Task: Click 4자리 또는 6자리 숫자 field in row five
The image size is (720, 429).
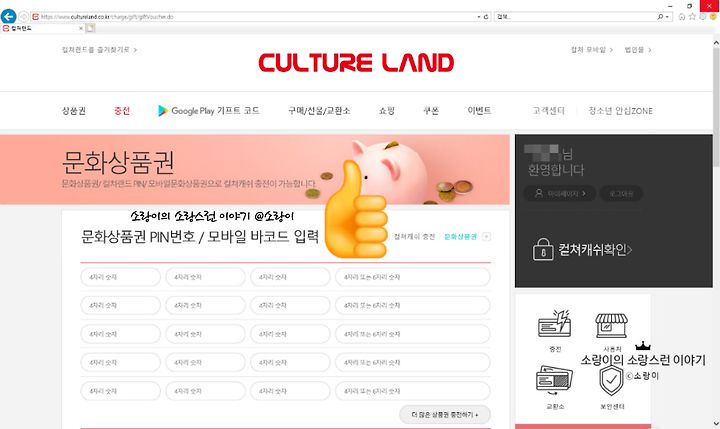Action: pos(413,391)
